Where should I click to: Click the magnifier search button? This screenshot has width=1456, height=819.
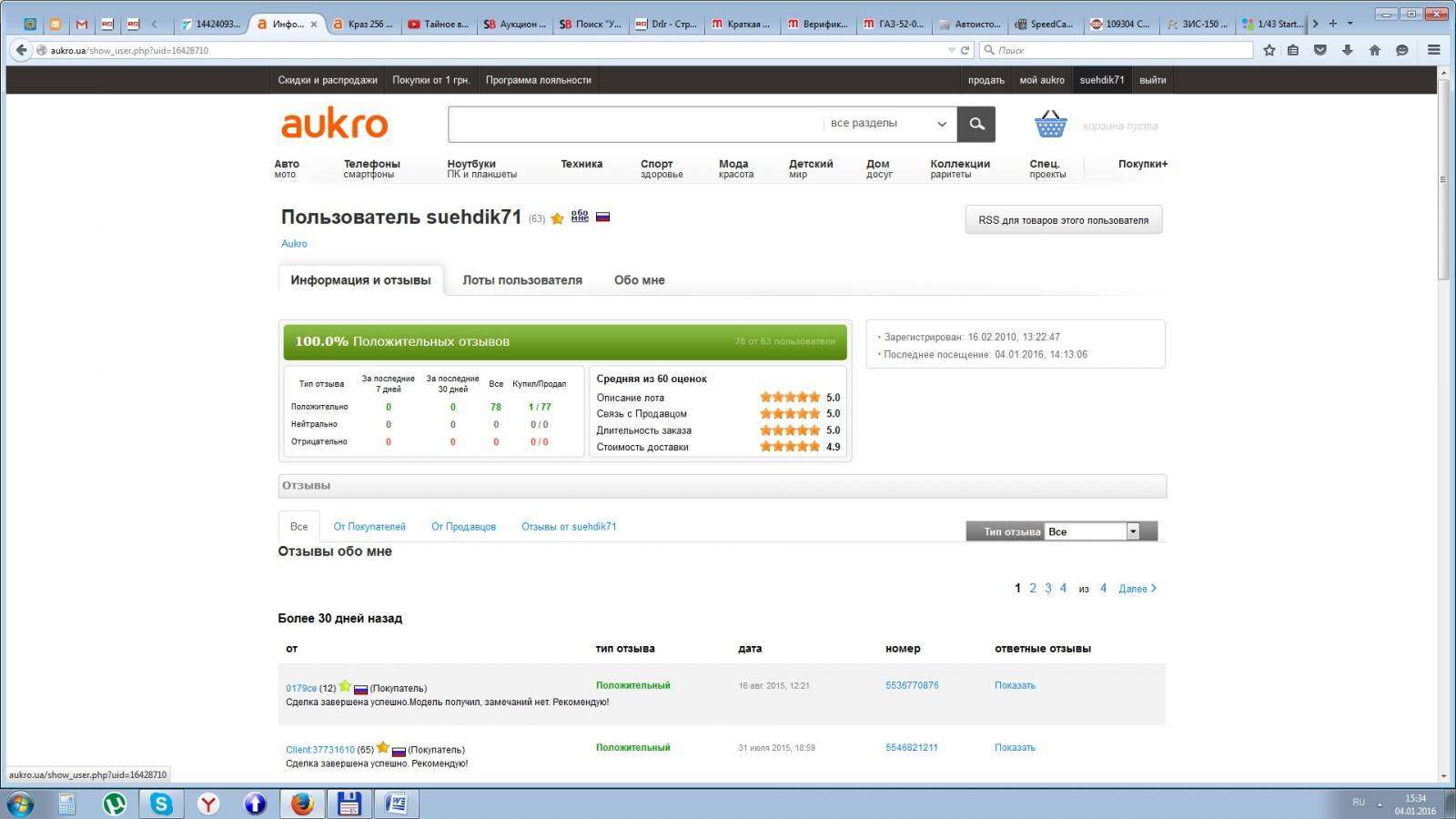(x=976, y=124)
